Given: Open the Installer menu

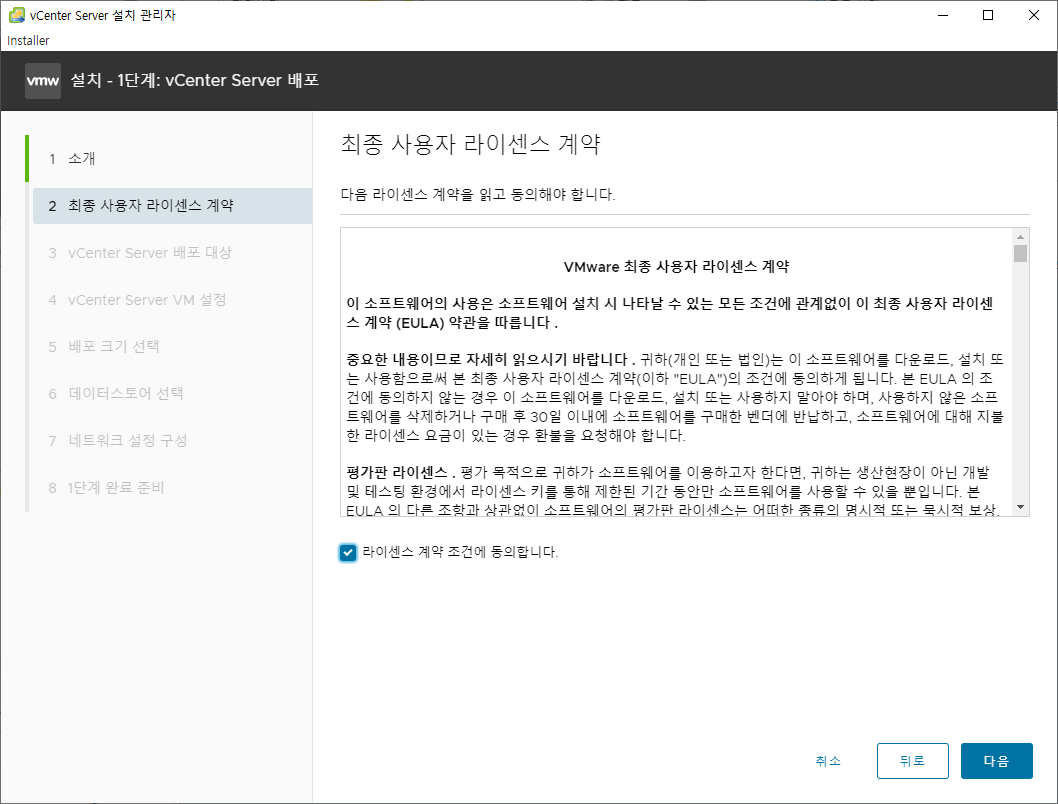Looking at the screenshot, I should [28, 40].
